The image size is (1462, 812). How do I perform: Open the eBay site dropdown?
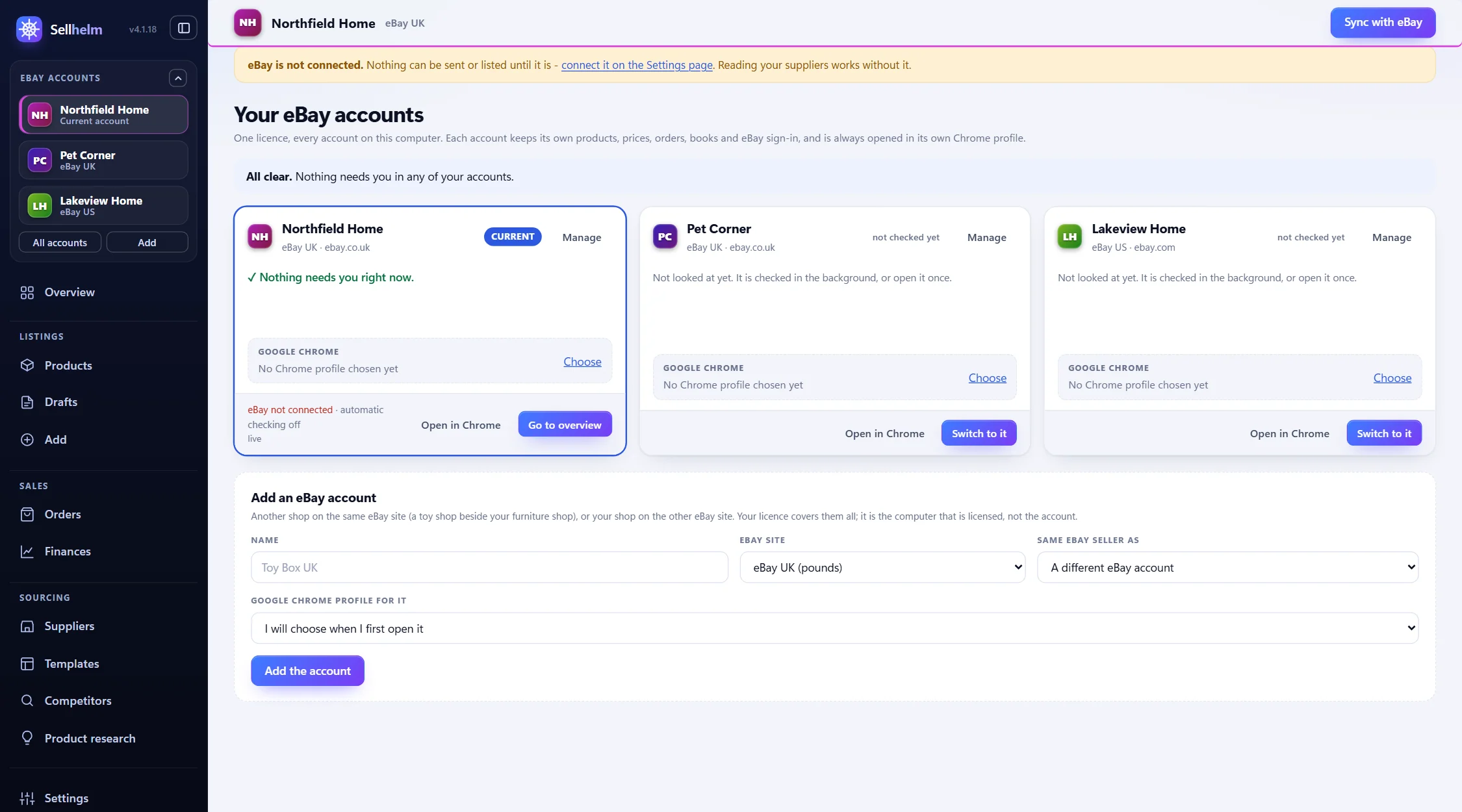pos(882,567)
